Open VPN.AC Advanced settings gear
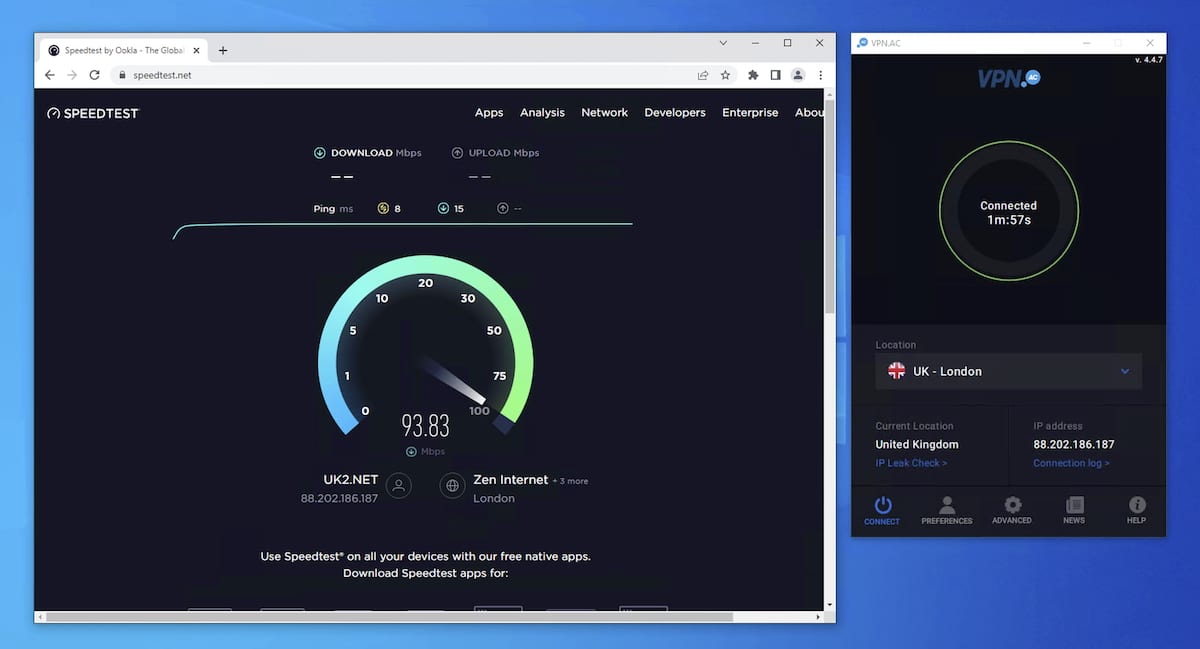The width and height of the screenshot is (1200, 649). pos(1012,509)
